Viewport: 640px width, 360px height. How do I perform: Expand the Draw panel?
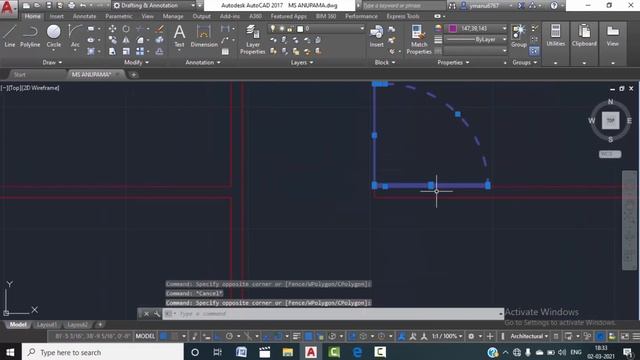click(52, 62)
